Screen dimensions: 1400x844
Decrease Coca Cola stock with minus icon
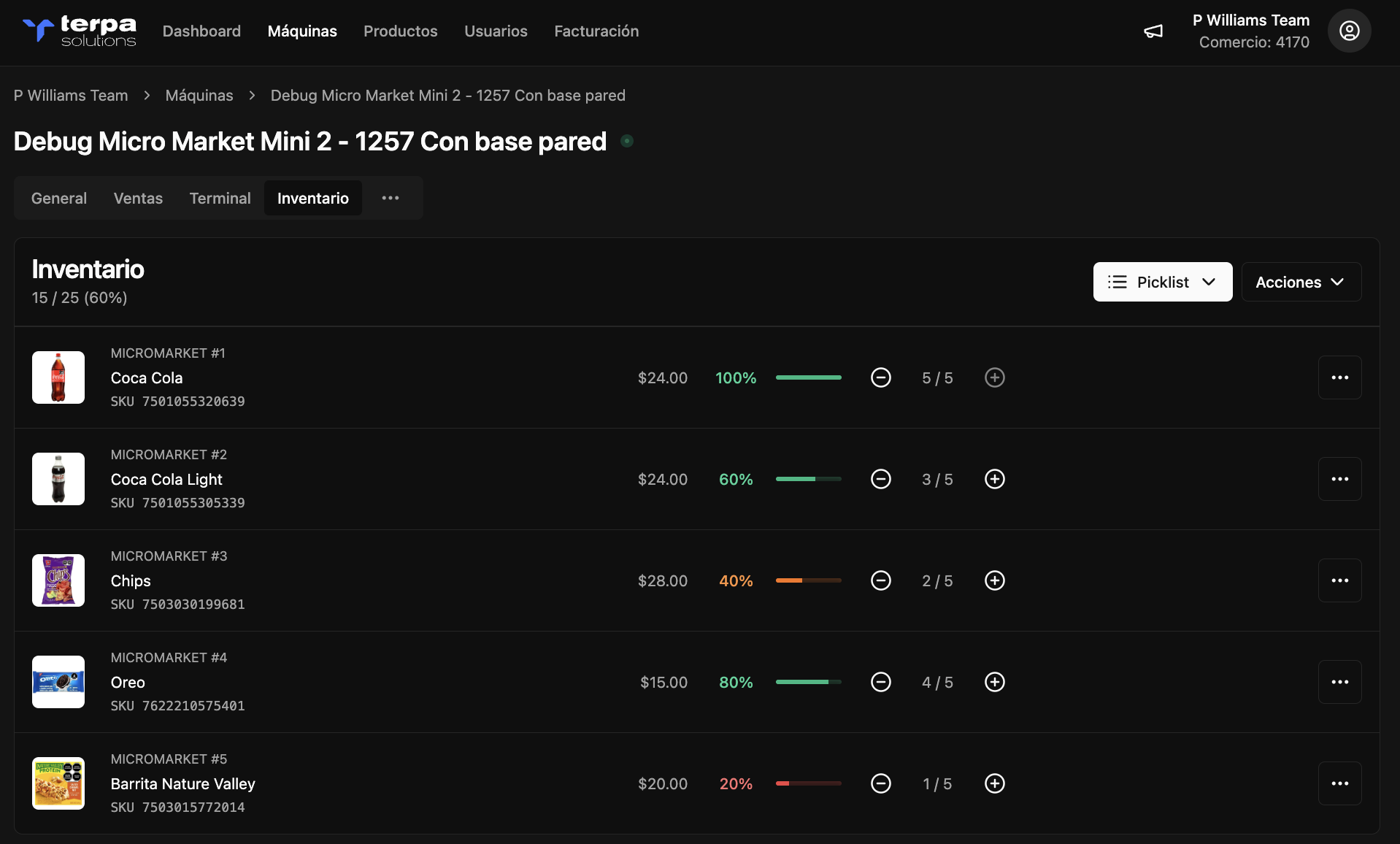881,377
